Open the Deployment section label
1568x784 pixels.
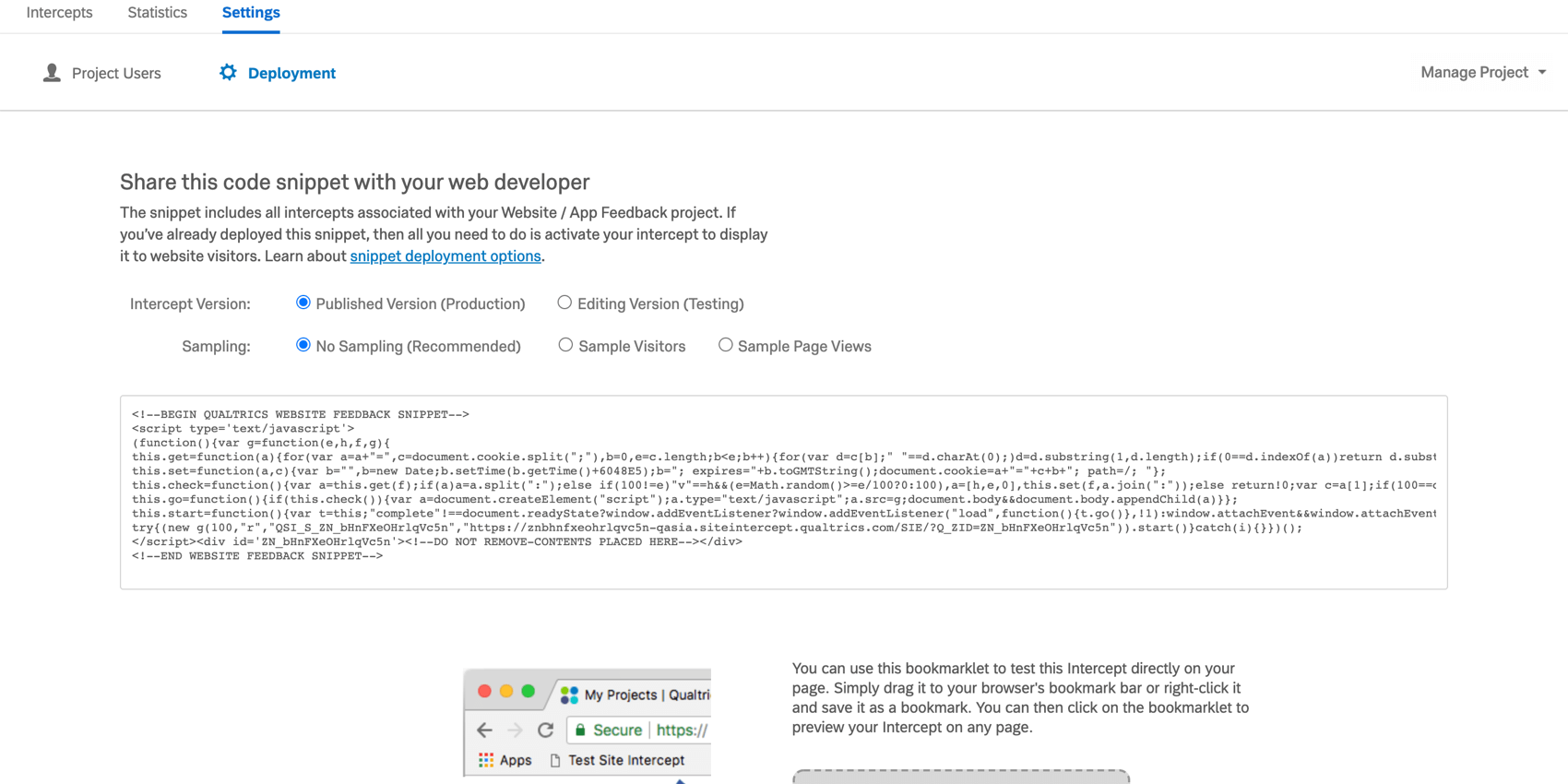[291, 73]
